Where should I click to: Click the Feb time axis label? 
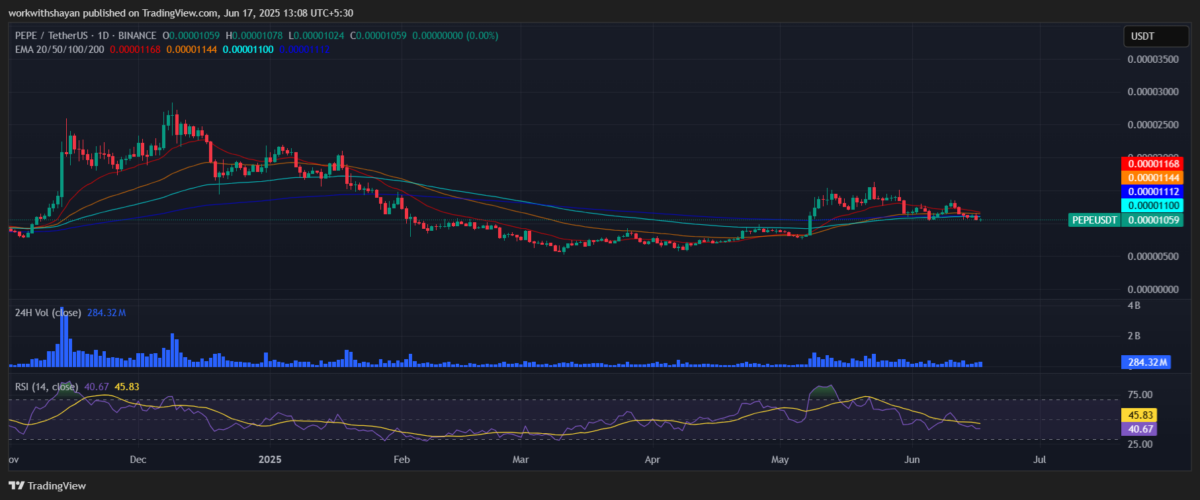[403, 459]
